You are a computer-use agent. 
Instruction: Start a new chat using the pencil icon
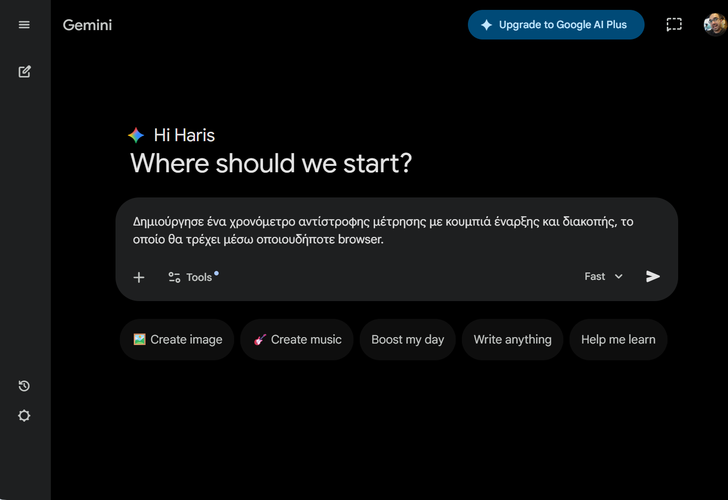[24, 72]
